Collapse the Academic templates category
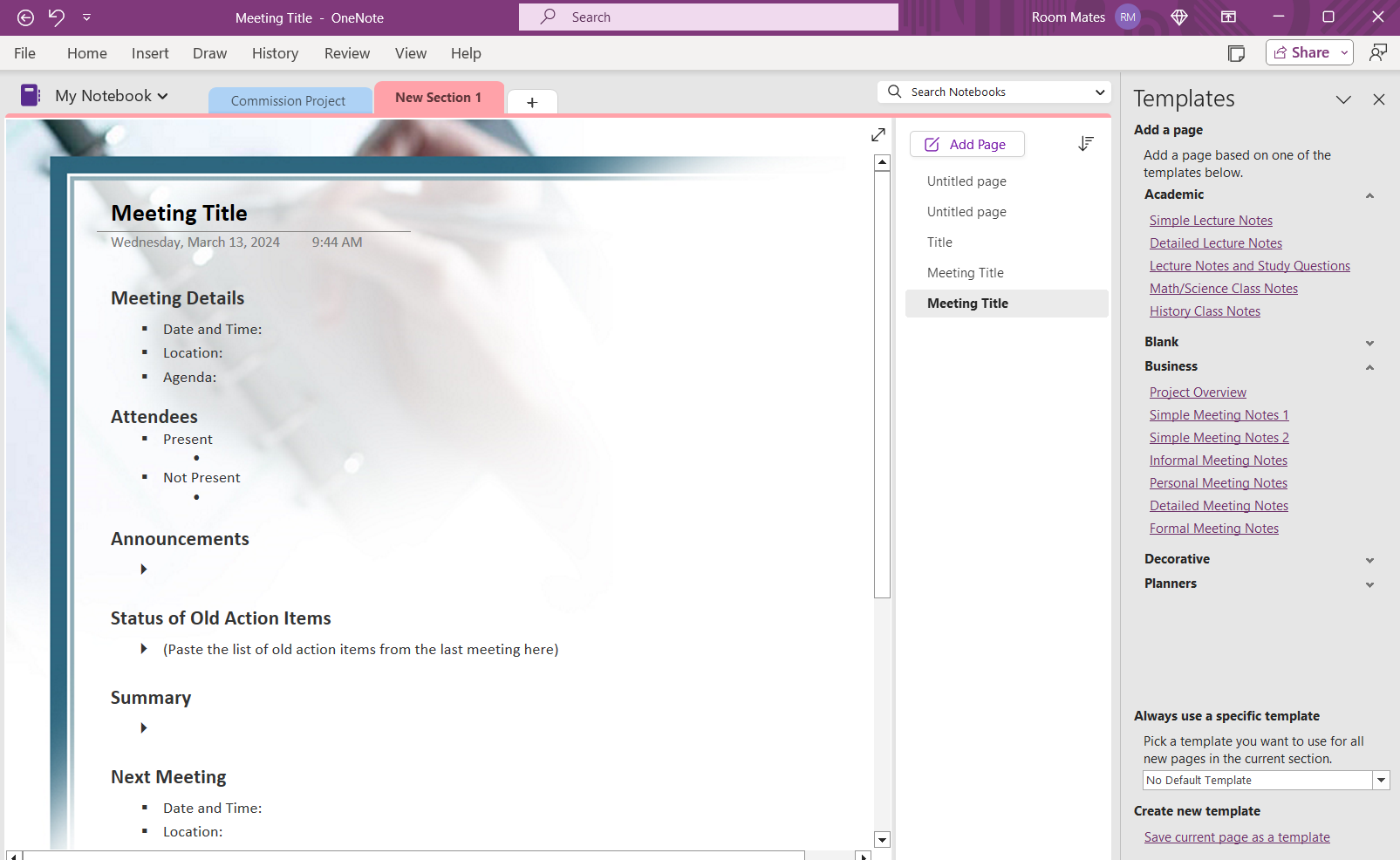This screenshot has height=860, width=1400. coord(1369,195)
